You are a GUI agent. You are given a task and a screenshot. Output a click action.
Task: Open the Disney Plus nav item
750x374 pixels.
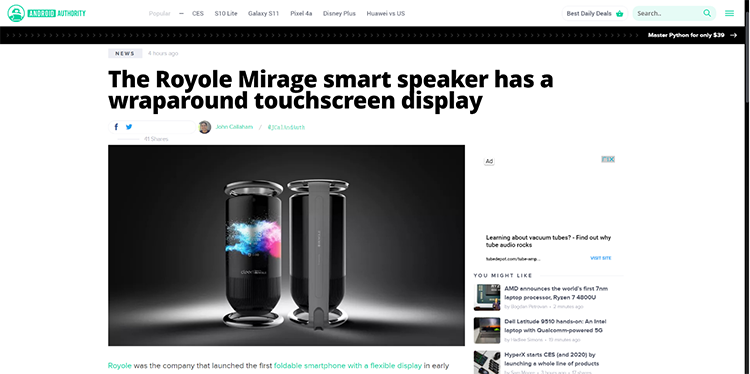[339, 13]
